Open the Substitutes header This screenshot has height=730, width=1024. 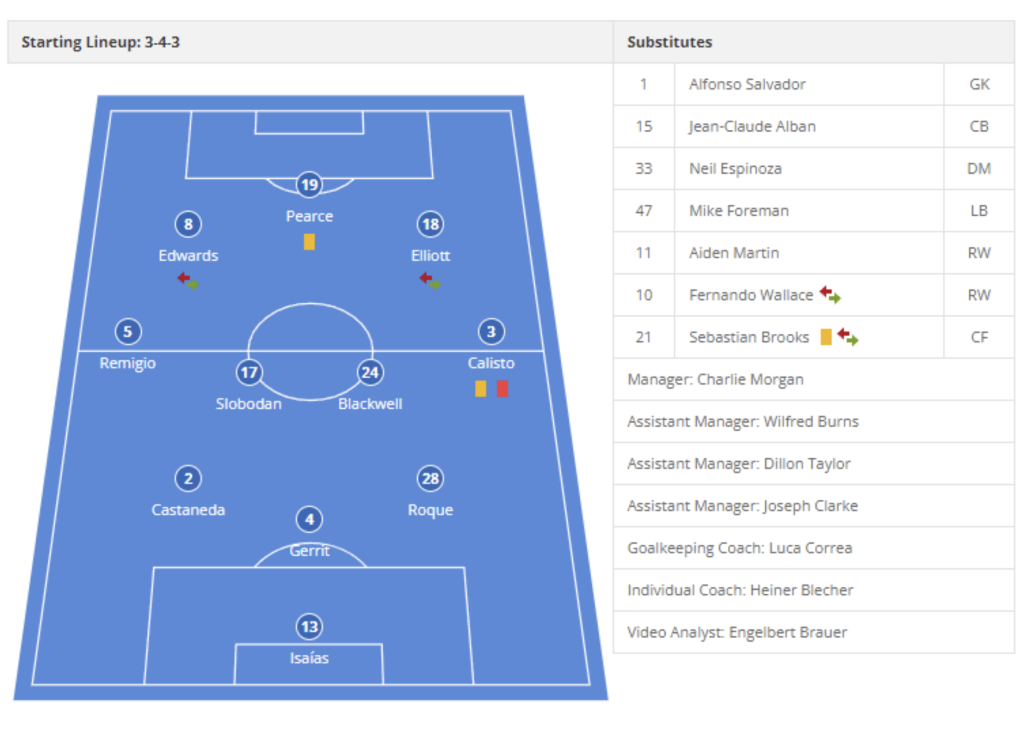(668, 42)
